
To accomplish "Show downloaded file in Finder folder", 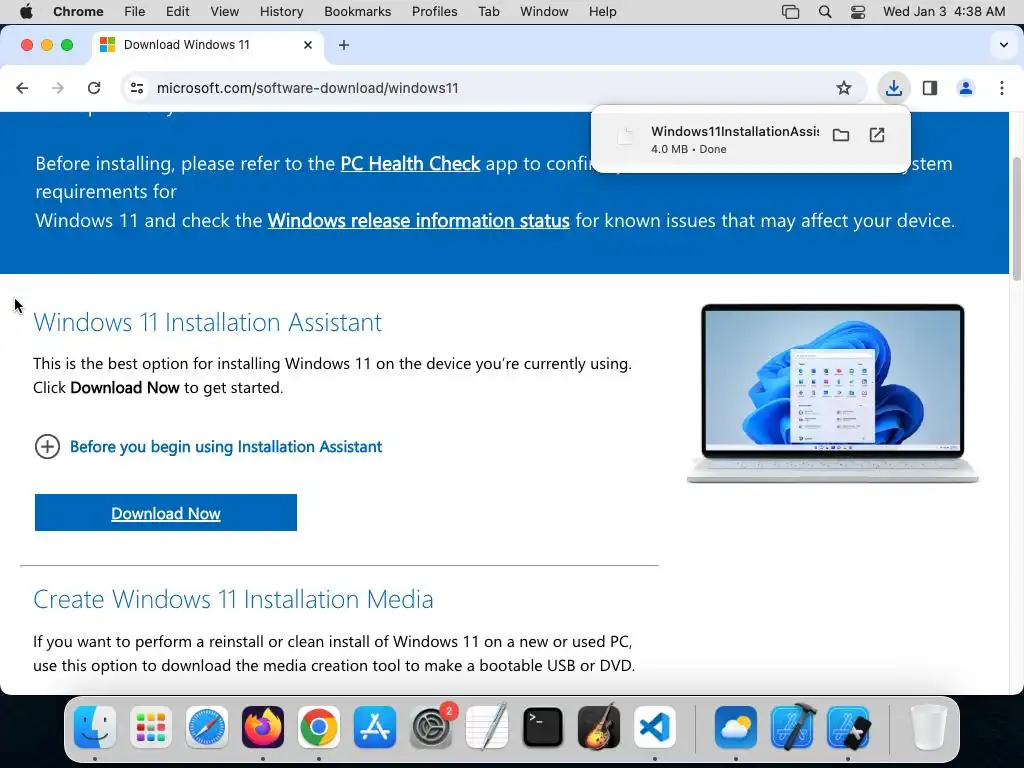I will 840,135.
